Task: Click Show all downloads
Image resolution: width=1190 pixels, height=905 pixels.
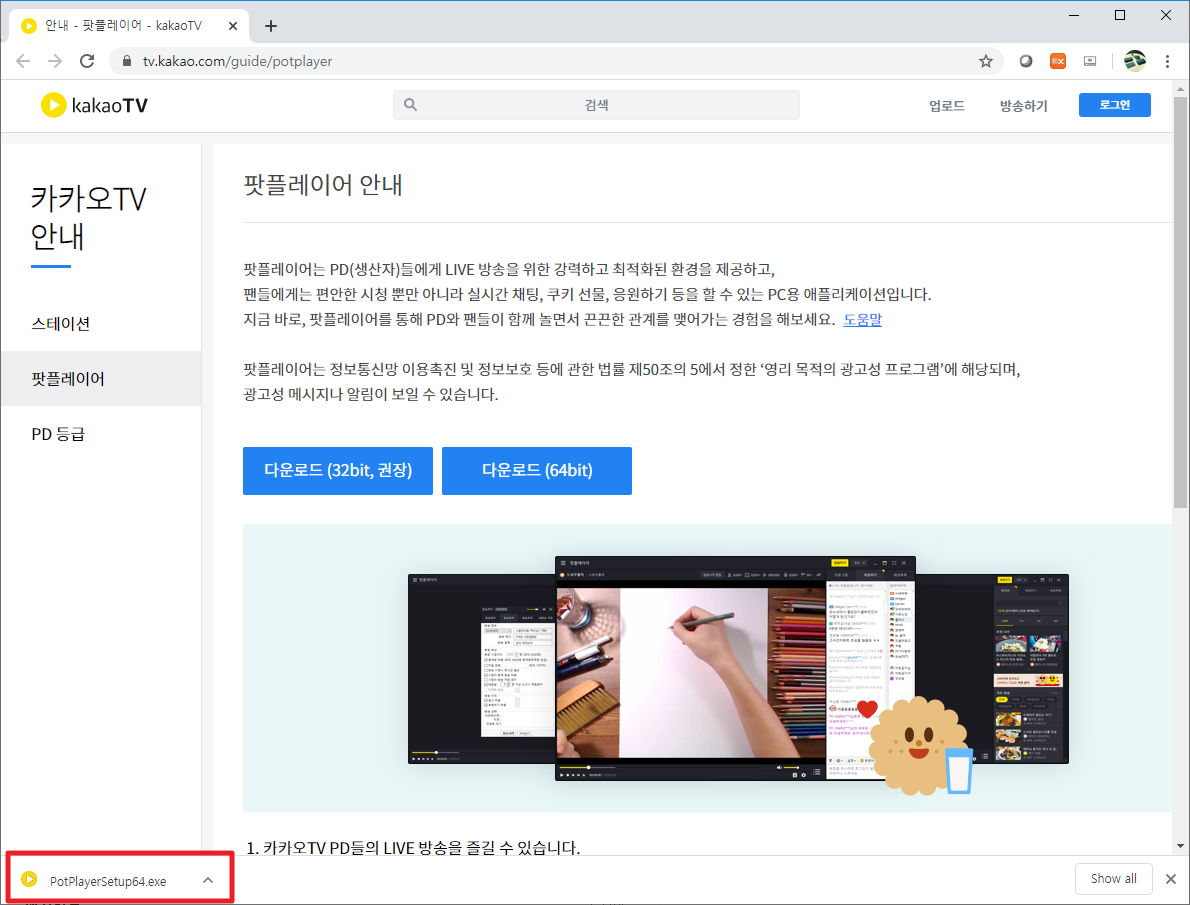Action: (x=1113, y=878)
